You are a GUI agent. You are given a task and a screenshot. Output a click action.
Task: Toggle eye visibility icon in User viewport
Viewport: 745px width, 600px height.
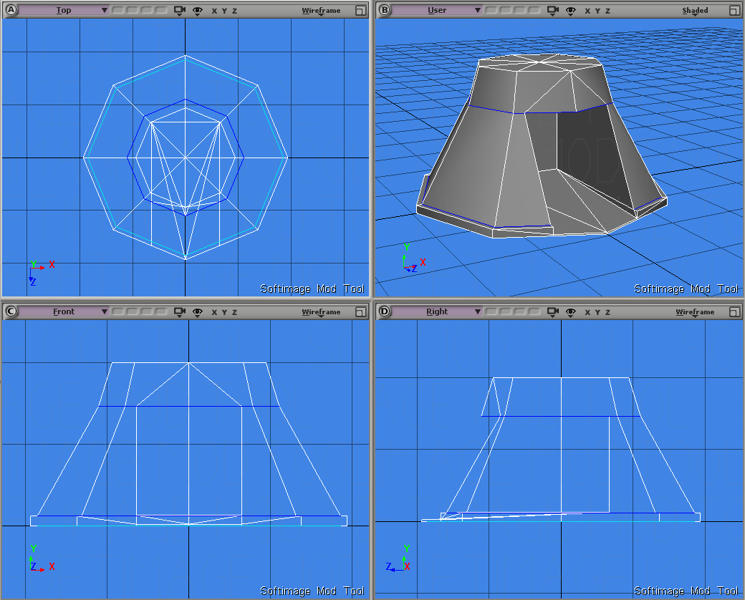pyautogui.click(x=571, y=10)
